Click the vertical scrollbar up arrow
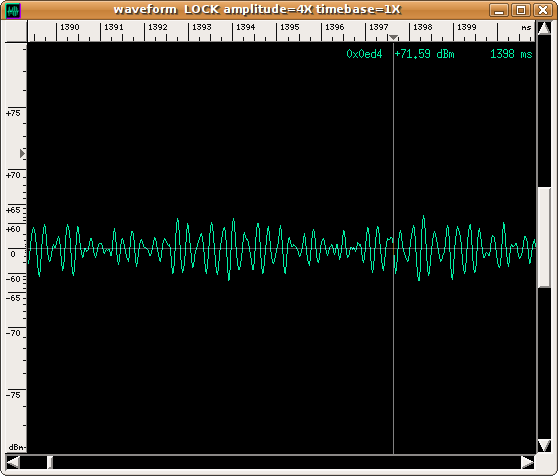558x476 pixels. point(544,28)
